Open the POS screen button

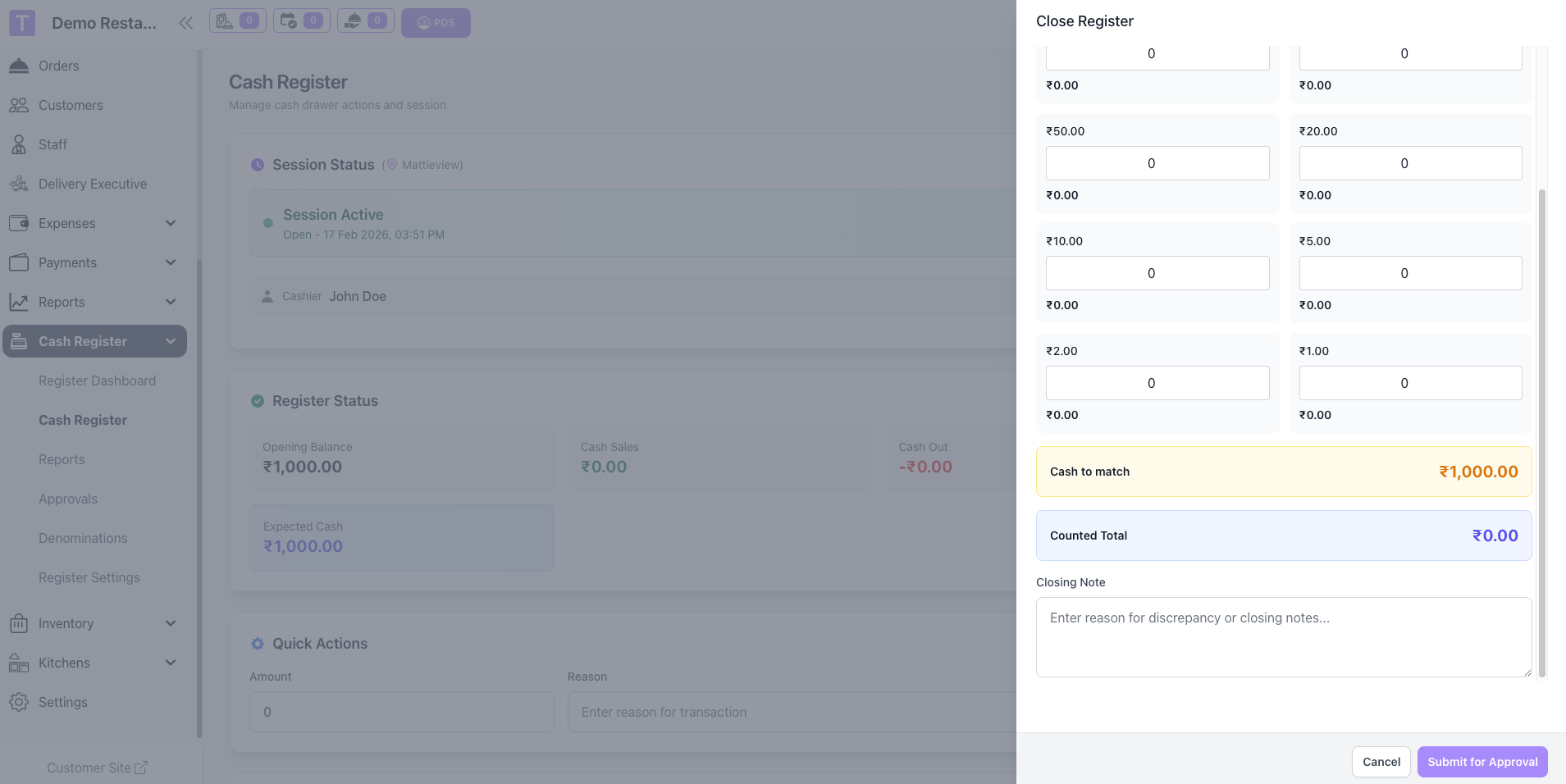436,23
